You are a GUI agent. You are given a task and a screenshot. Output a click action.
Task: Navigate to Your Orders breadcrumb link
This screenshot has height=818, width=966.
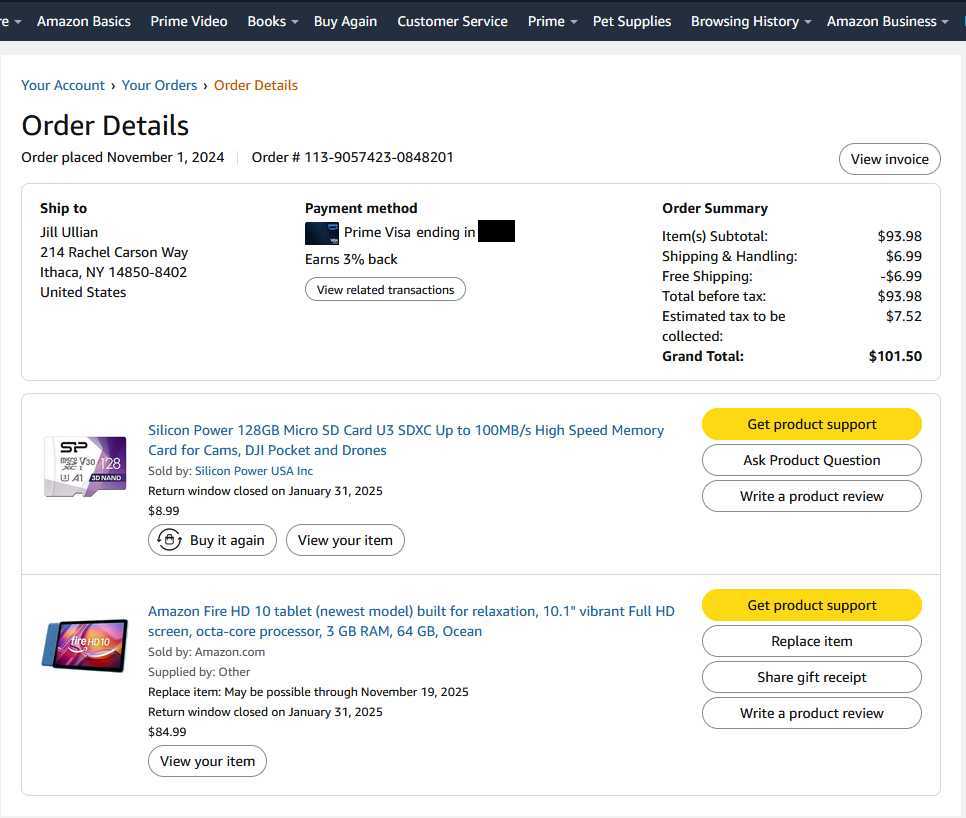pyautogui.click(x=160, y=85)
